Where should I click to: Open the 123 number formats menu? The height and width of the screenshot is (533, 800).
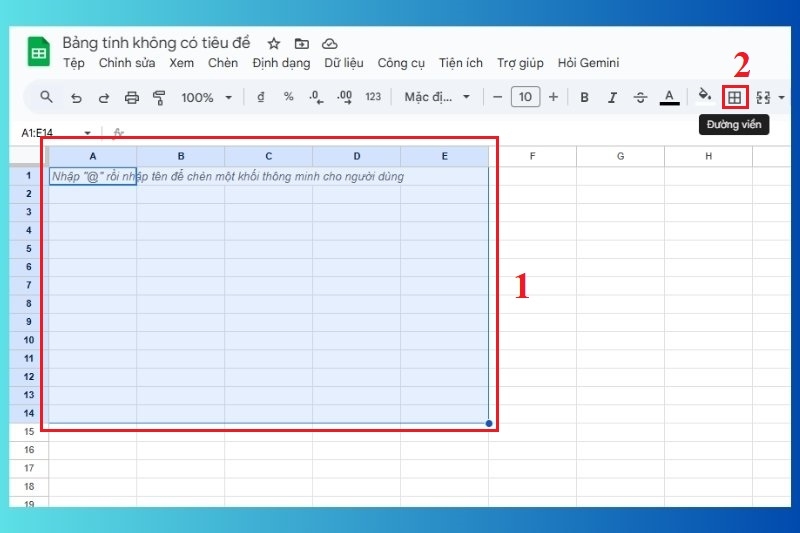tap(373, 97)
